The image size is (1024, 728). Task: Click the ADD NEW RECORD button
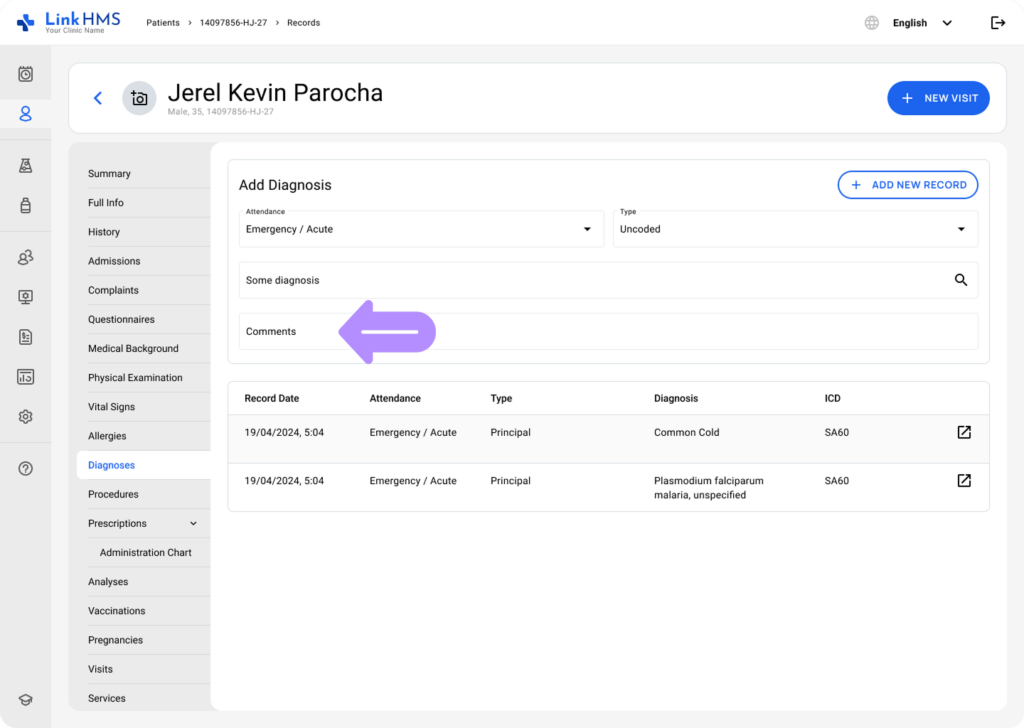[x=907, y=184]
